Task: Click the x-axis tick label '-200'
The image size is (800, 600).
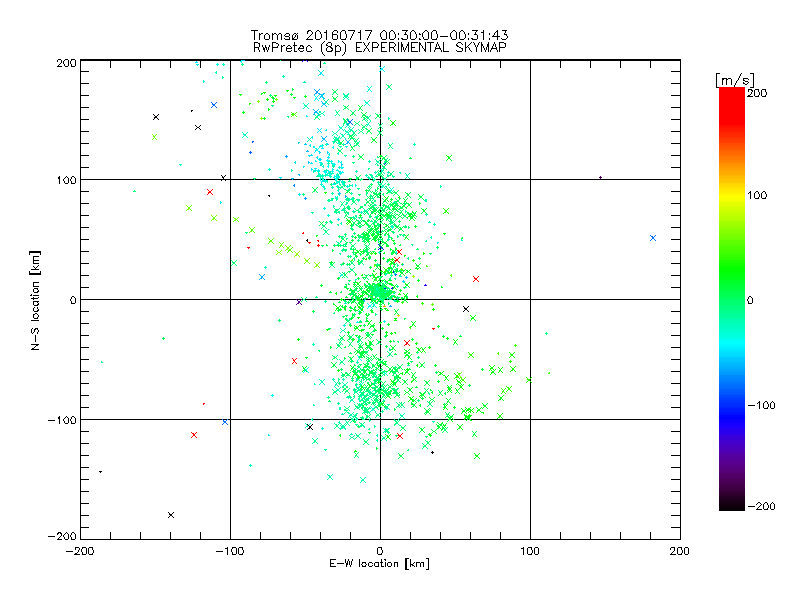Action: click(x=80, y=551)
